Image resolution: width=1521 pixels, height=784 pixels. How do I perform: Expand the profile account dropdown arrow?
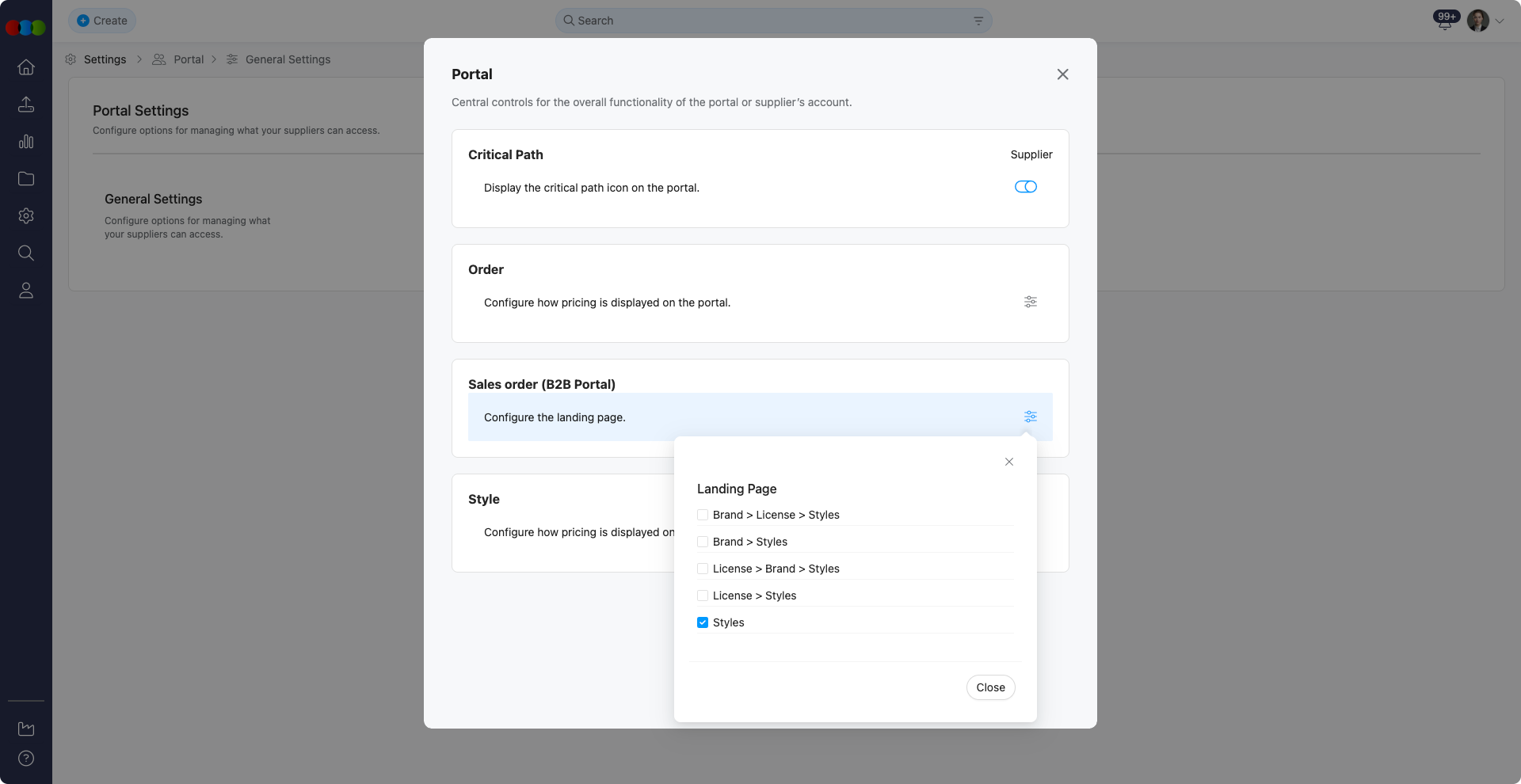[x=1500, y=21]
